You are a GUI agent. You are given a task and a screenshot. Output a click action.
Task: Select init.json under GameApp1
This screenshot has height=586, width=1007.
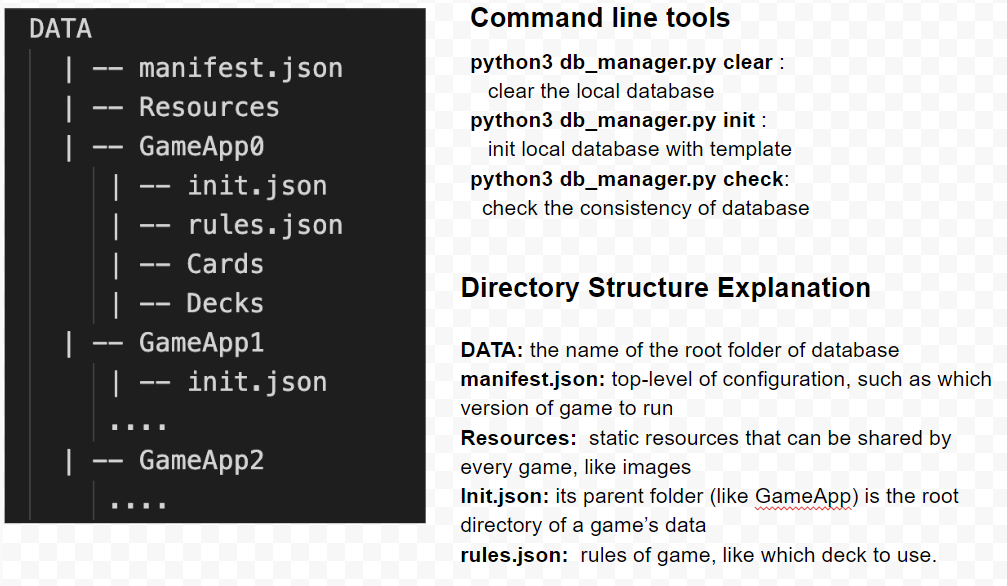point(257,382)
